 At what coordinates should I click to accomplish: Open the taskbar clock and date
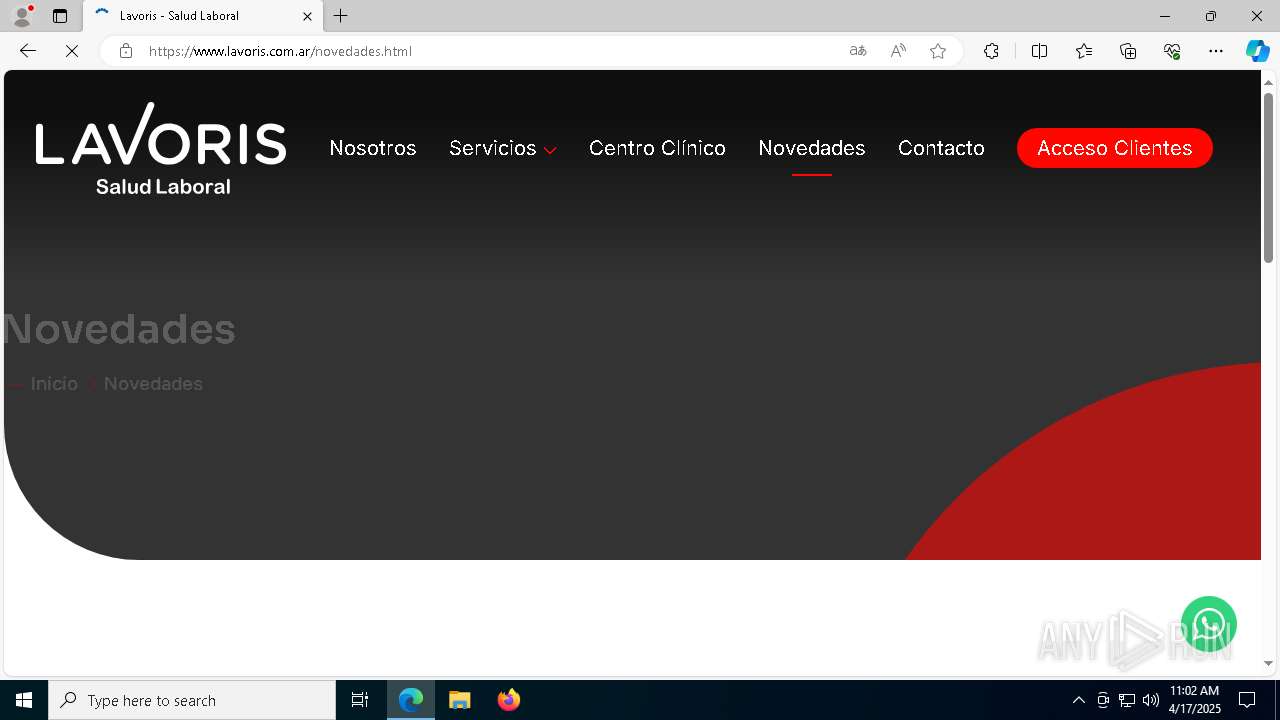click(x=1194, y=700)
